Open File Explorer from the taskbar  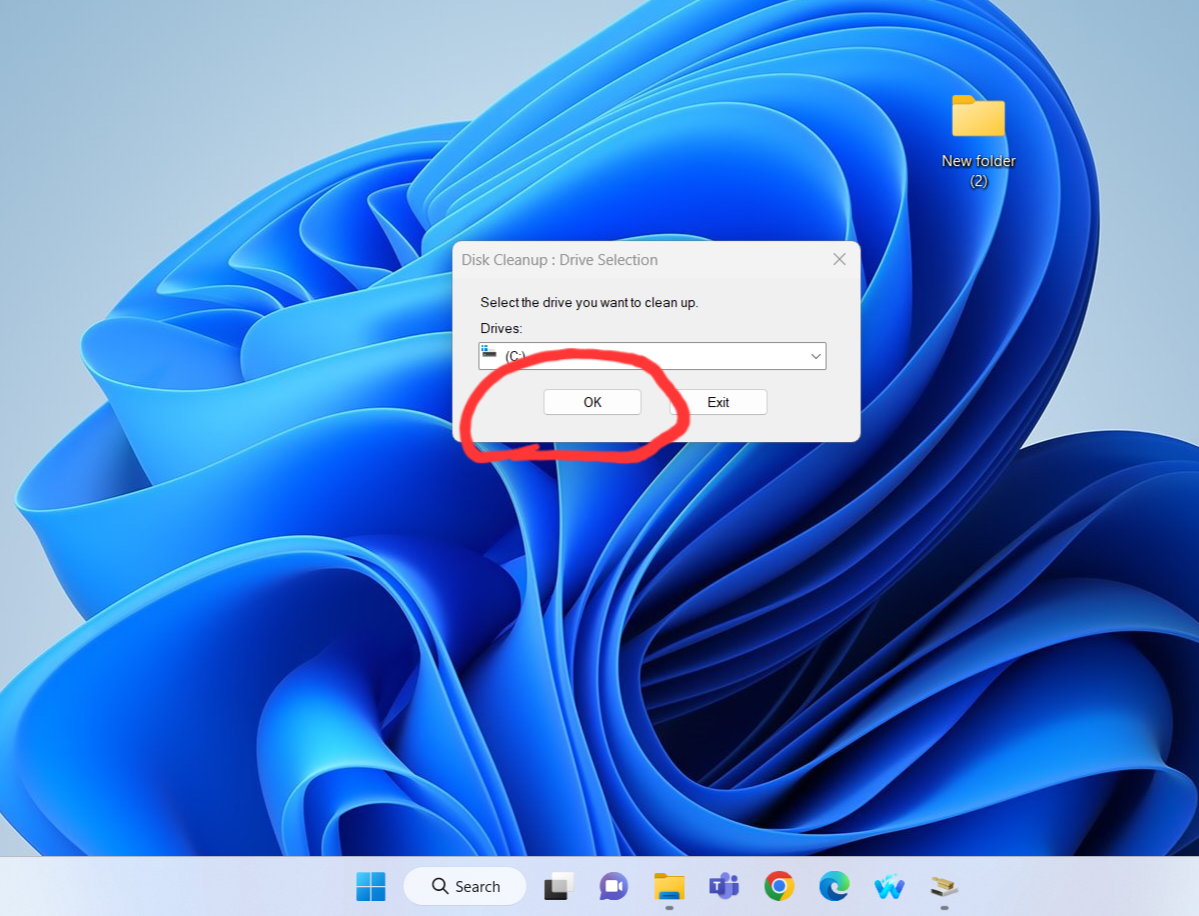[x=669, y=886]
